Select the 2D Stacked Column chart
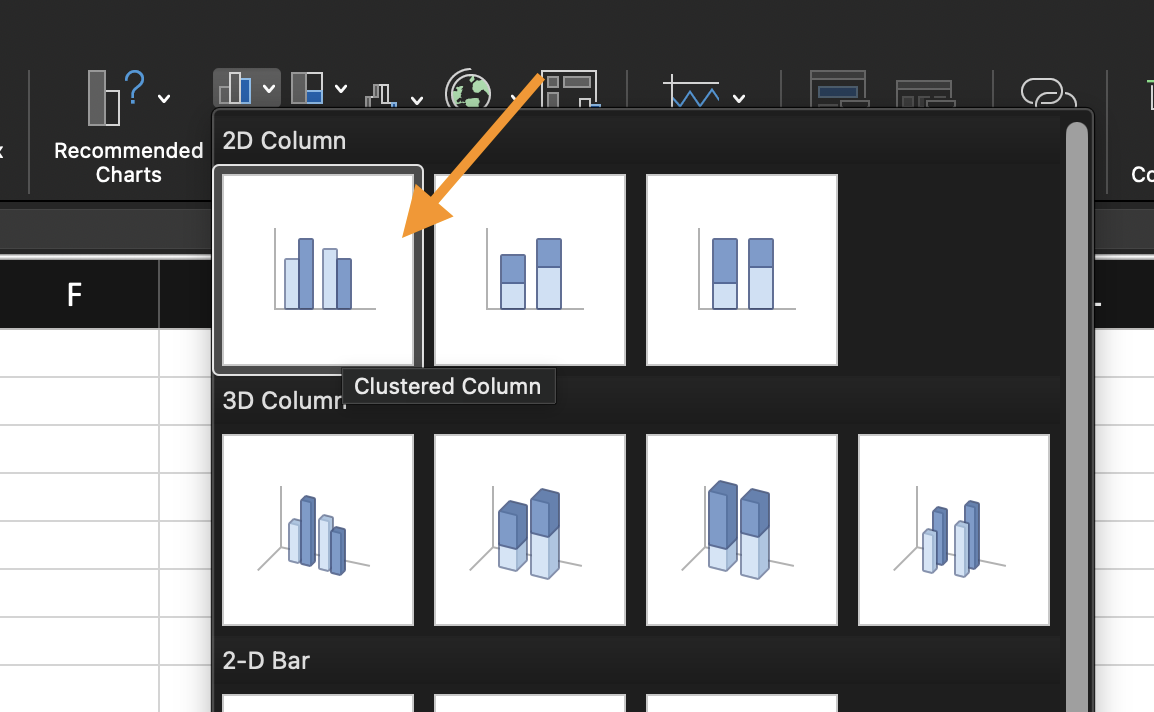 (x=530, y=270)
